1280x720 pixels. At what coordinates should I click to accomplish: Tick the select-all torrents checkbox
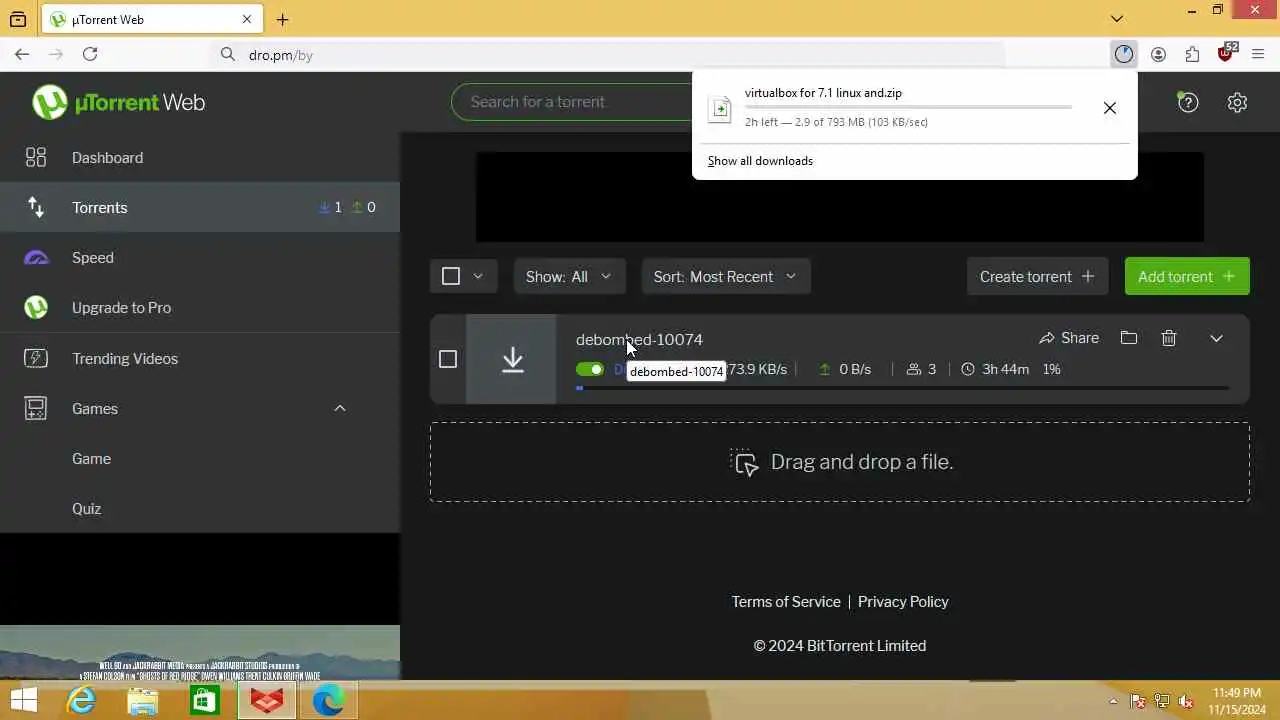(x=451, y=277)
